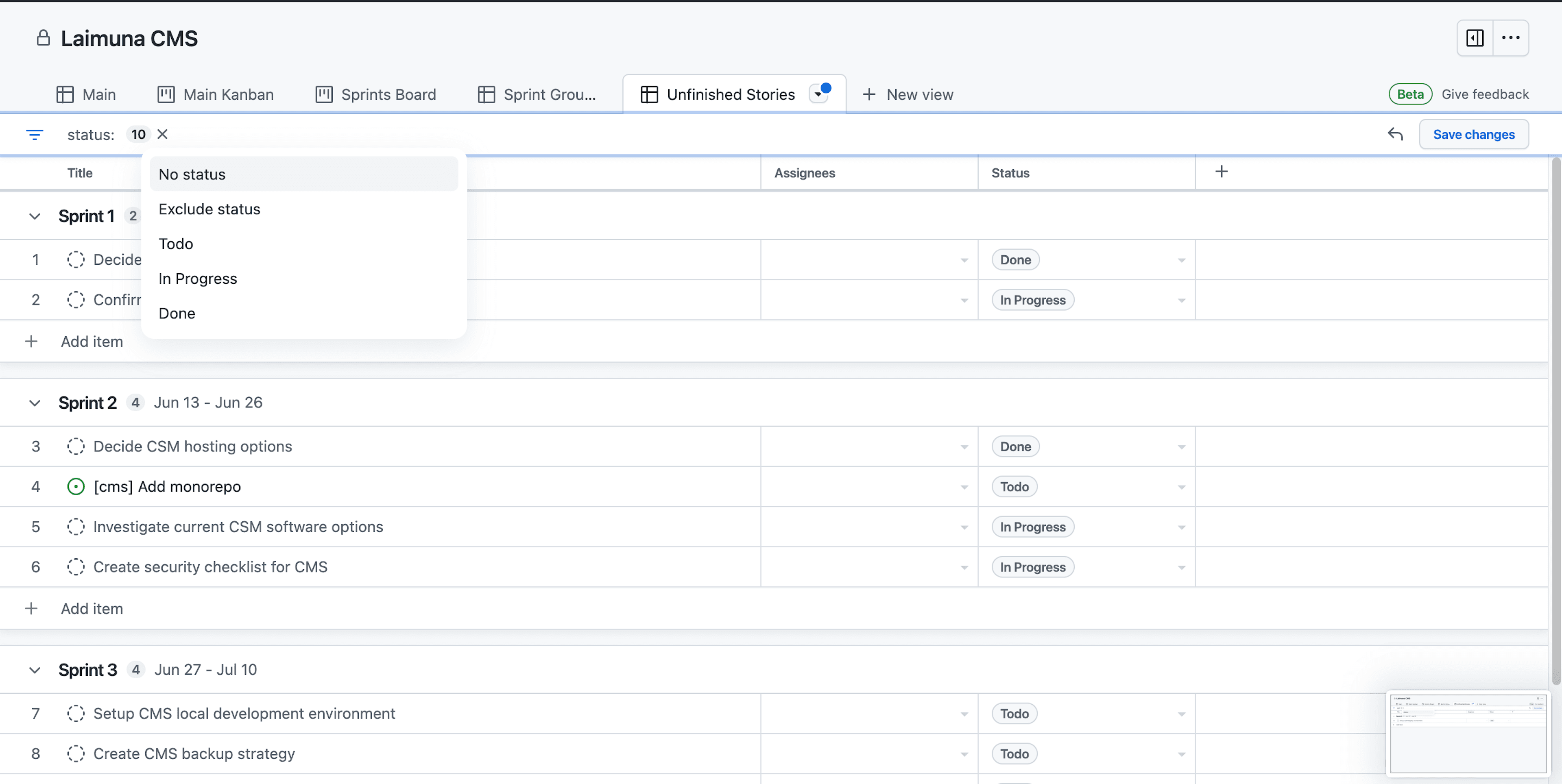The height and width of the screenshot is (784, 1562).
Task: Click table icon on Main tab
Action: pos(65,95)
